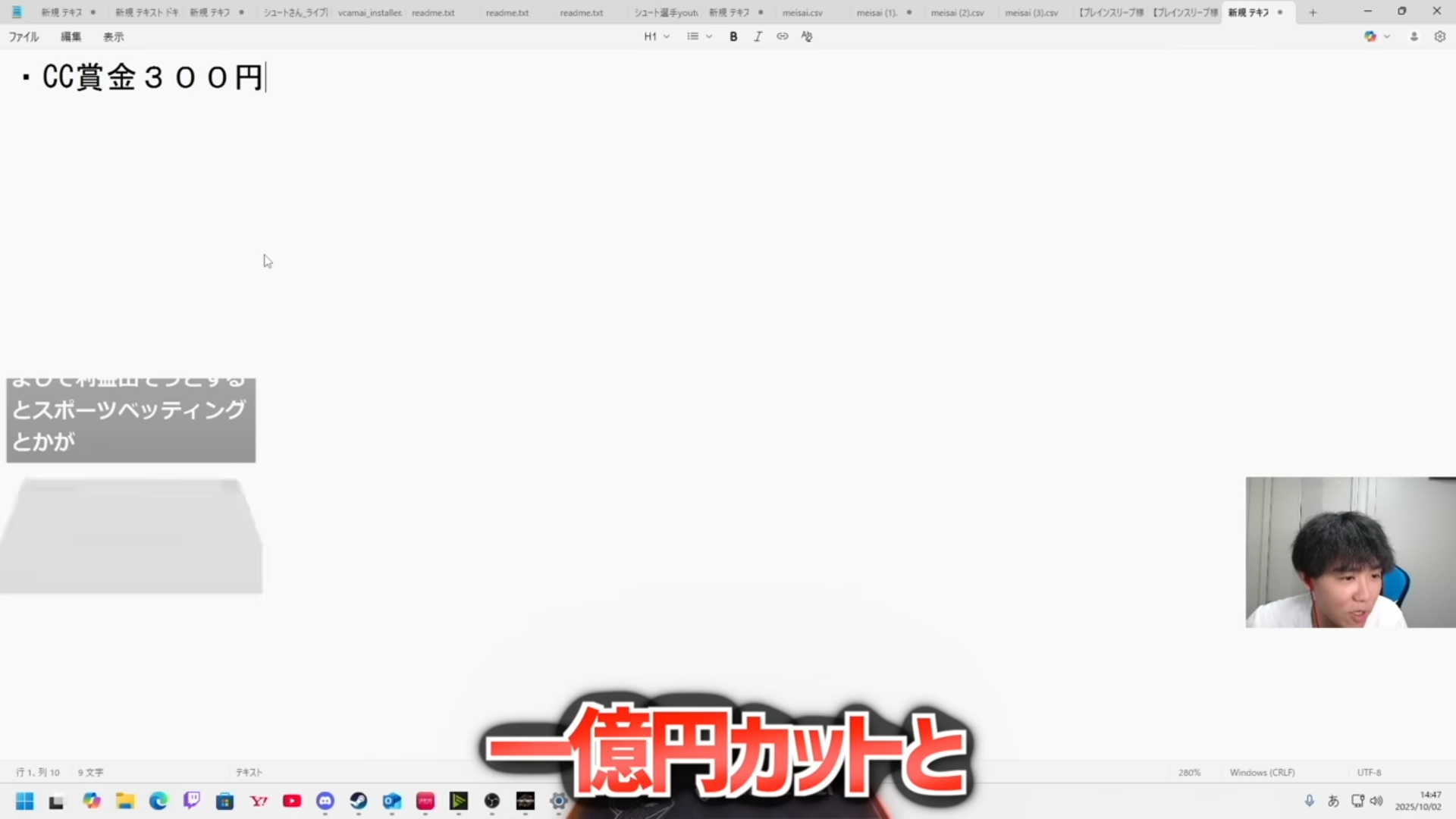Open the ファイル menu
The image size is (1456, 819).
24,36
